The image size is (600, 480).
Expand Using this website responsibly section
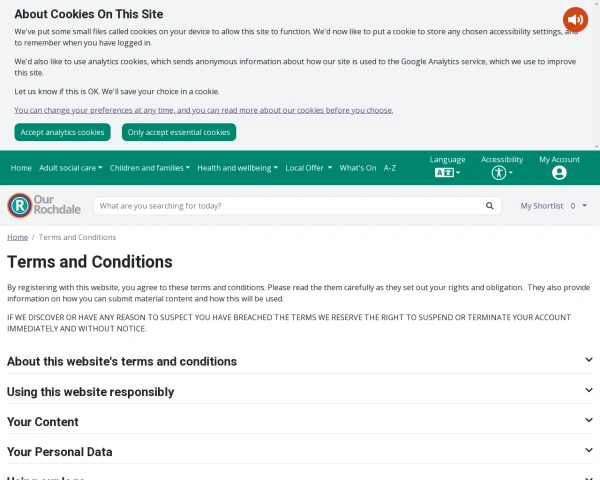click(300, 391)
